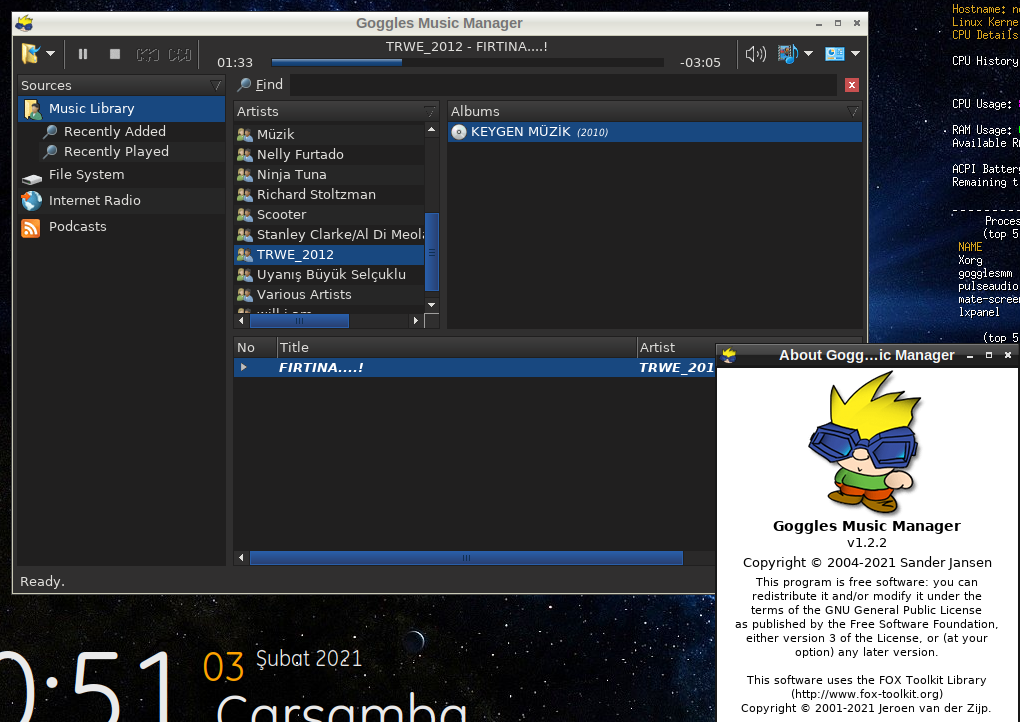Select artist TRWE_2012

click(329, 255)
